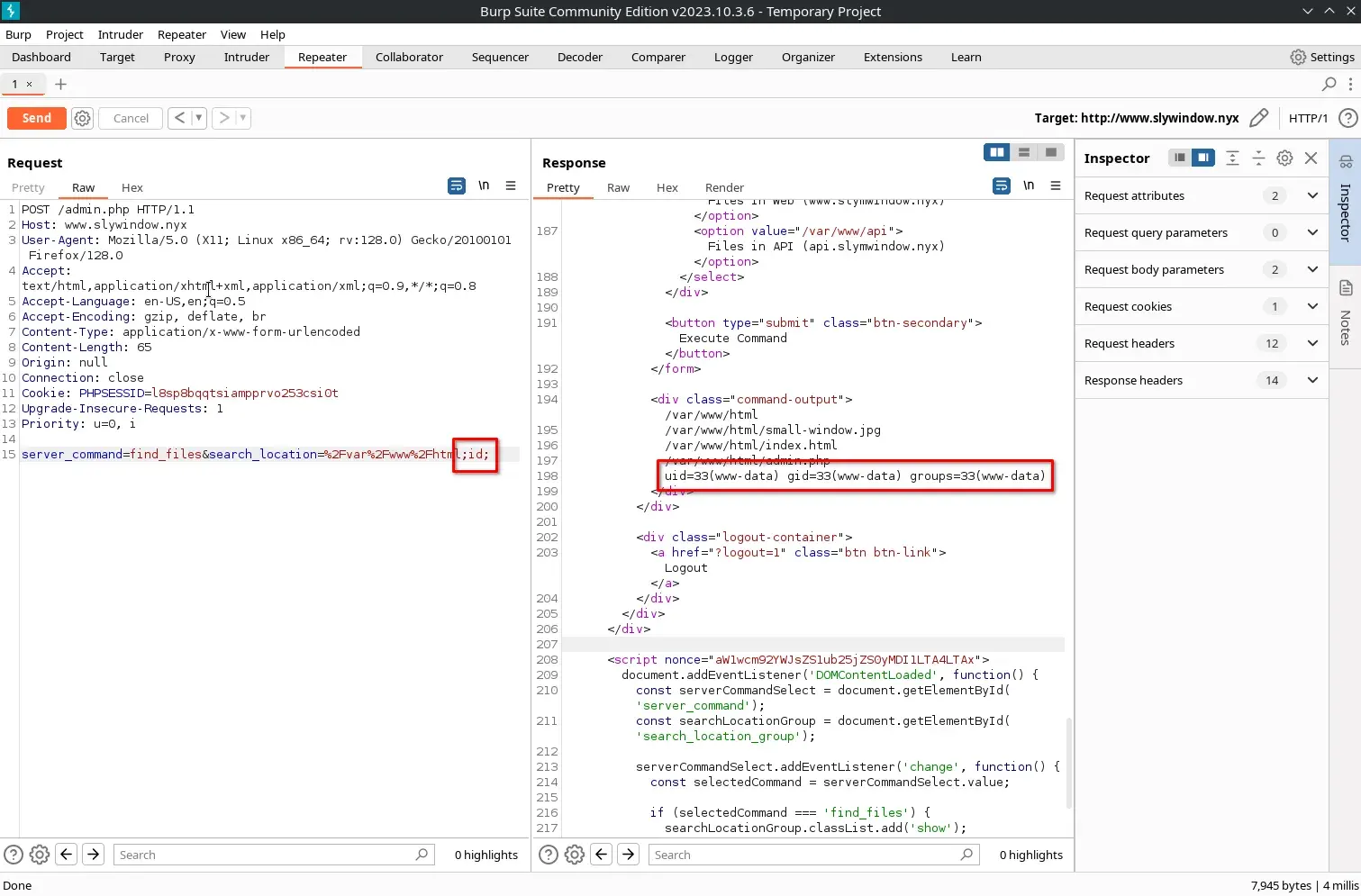This screenshot has width=1361, height=896.
Task: Edit the target with the pencil icon
Action: (x=1259, y=118)
